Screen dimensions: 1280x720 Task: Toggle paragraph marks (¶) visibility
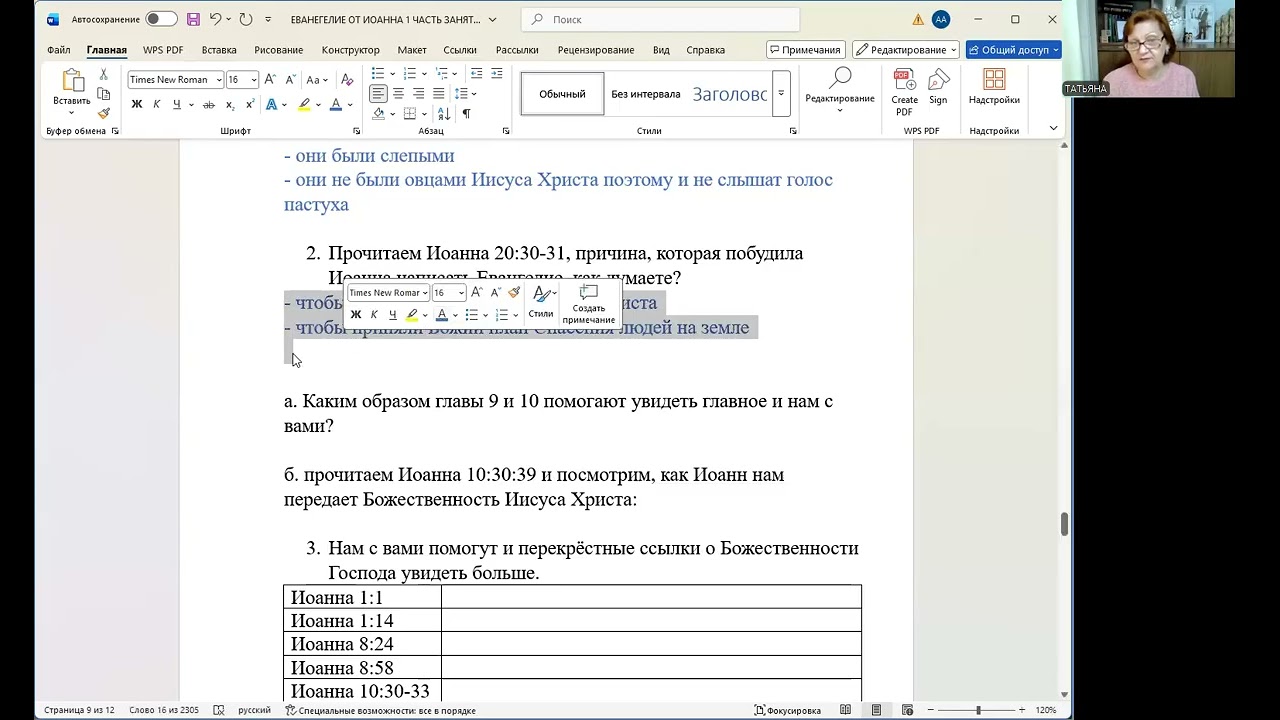[466, 114]
